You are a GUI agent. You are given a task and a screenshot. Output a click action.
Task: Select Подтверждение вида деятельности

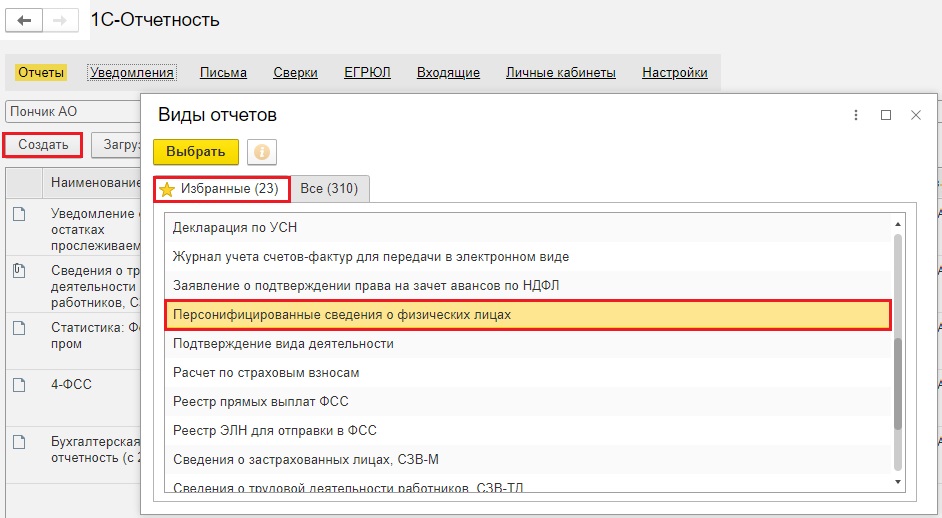(528, 344)
